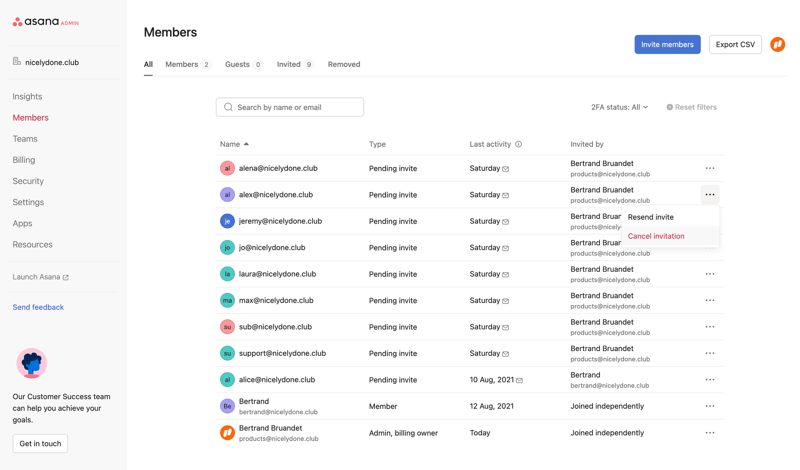Click the Get in touch button

pos(40,443)
